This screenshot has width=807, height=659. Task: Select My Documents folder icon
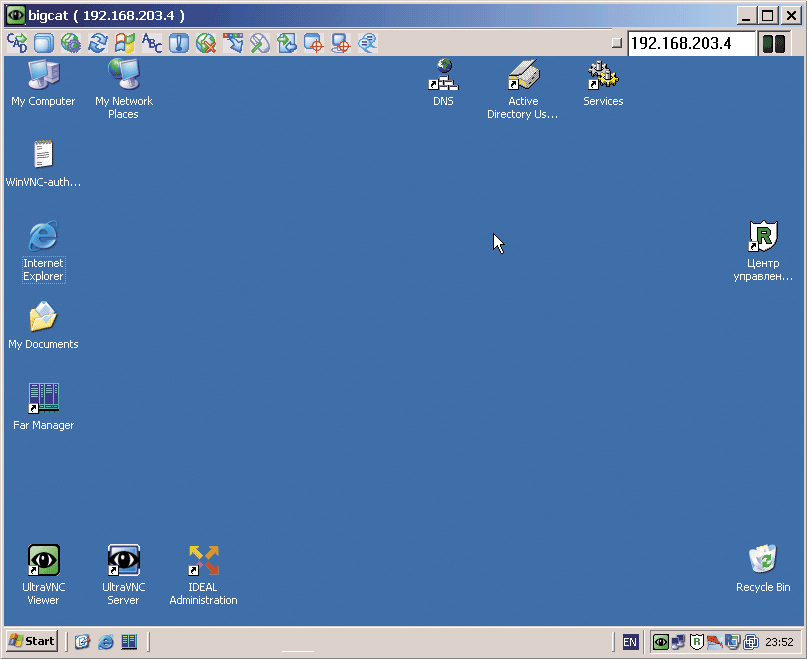point(43,325)
